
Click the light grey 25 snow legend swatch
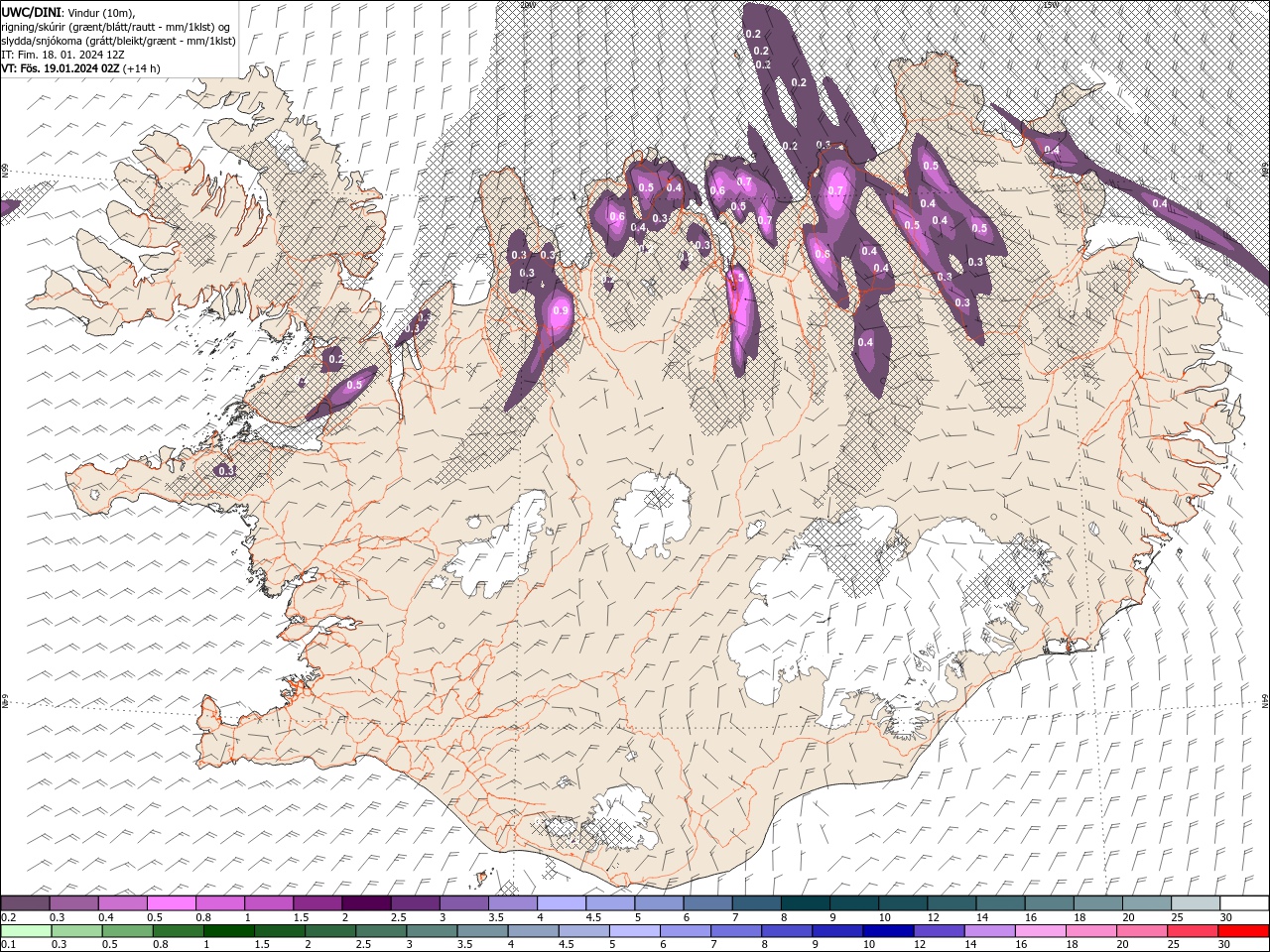tap(1196, 903)
